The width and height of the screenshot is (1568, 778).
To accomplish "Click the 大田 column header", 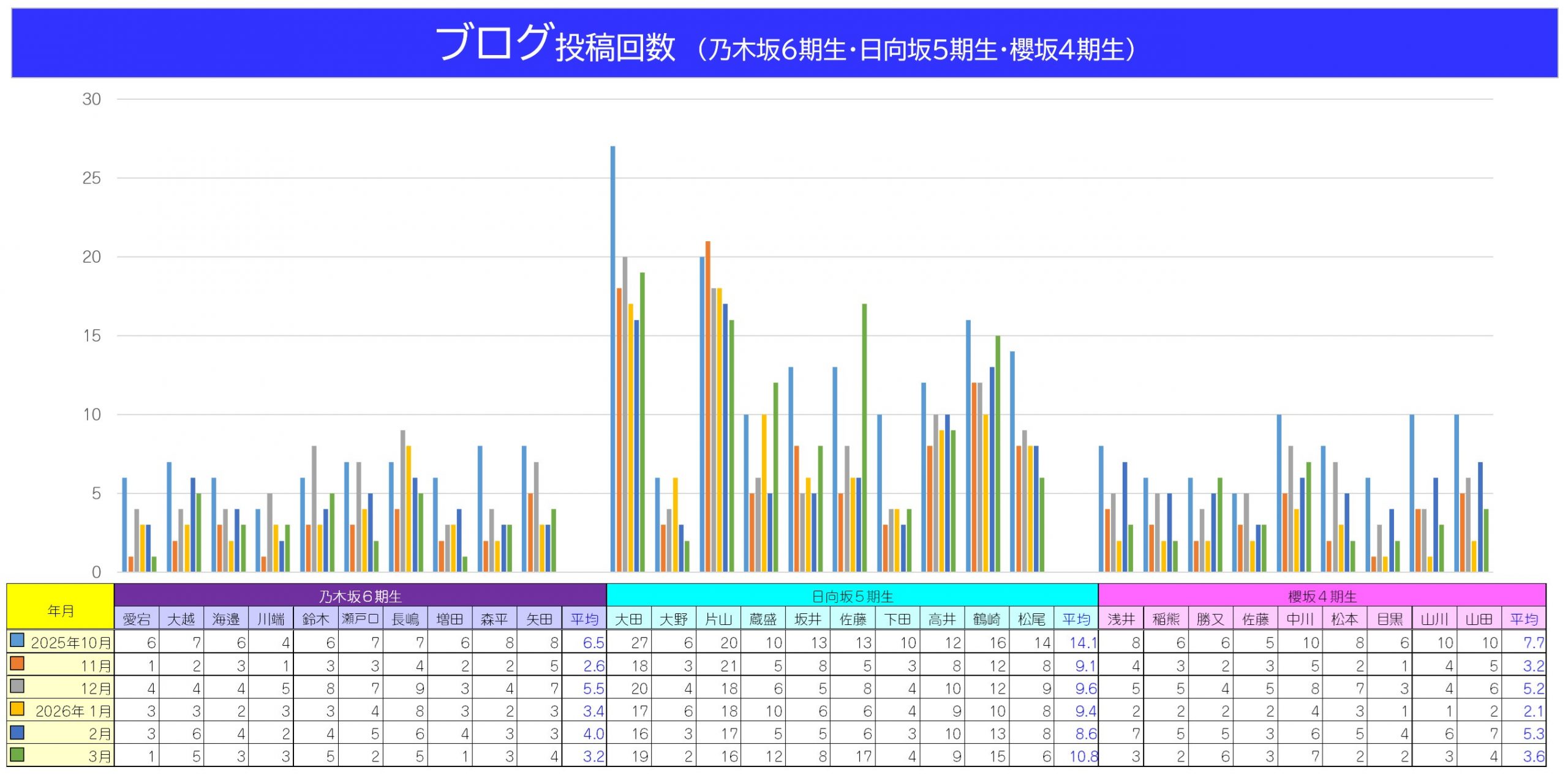I will pos(628,619).
